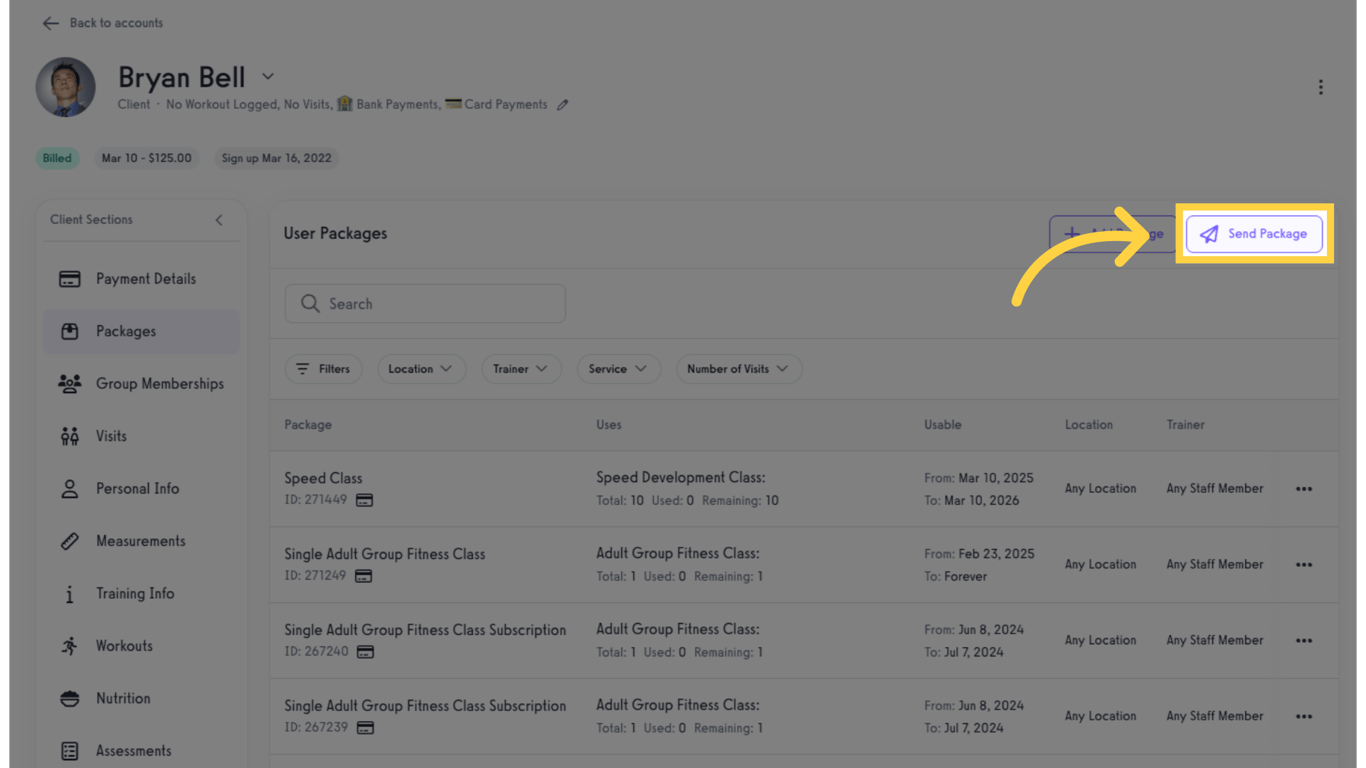1366x768 pixels.
Task: Open more options for ID 271249 row
Action: 1304,565
